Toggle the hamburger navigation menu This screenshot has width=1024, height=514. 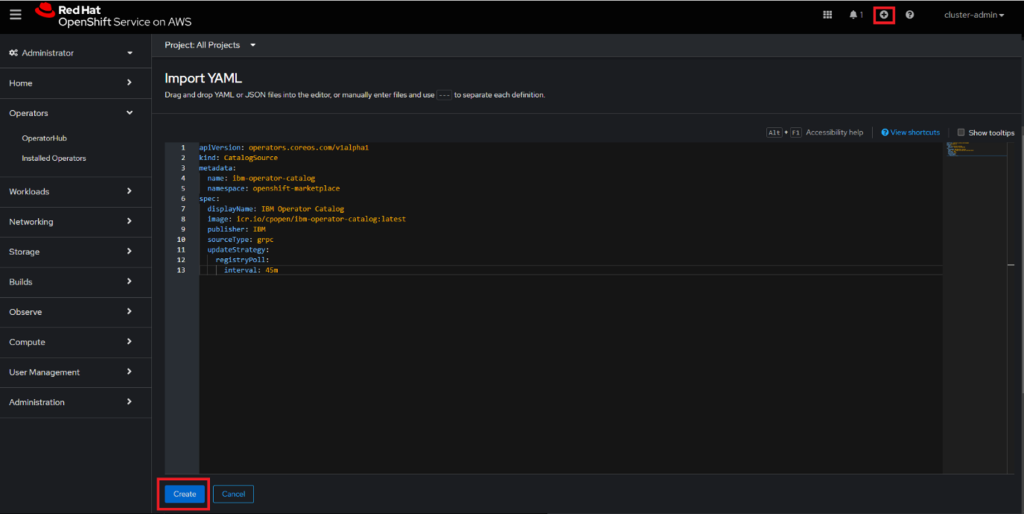tap(15, 14)
